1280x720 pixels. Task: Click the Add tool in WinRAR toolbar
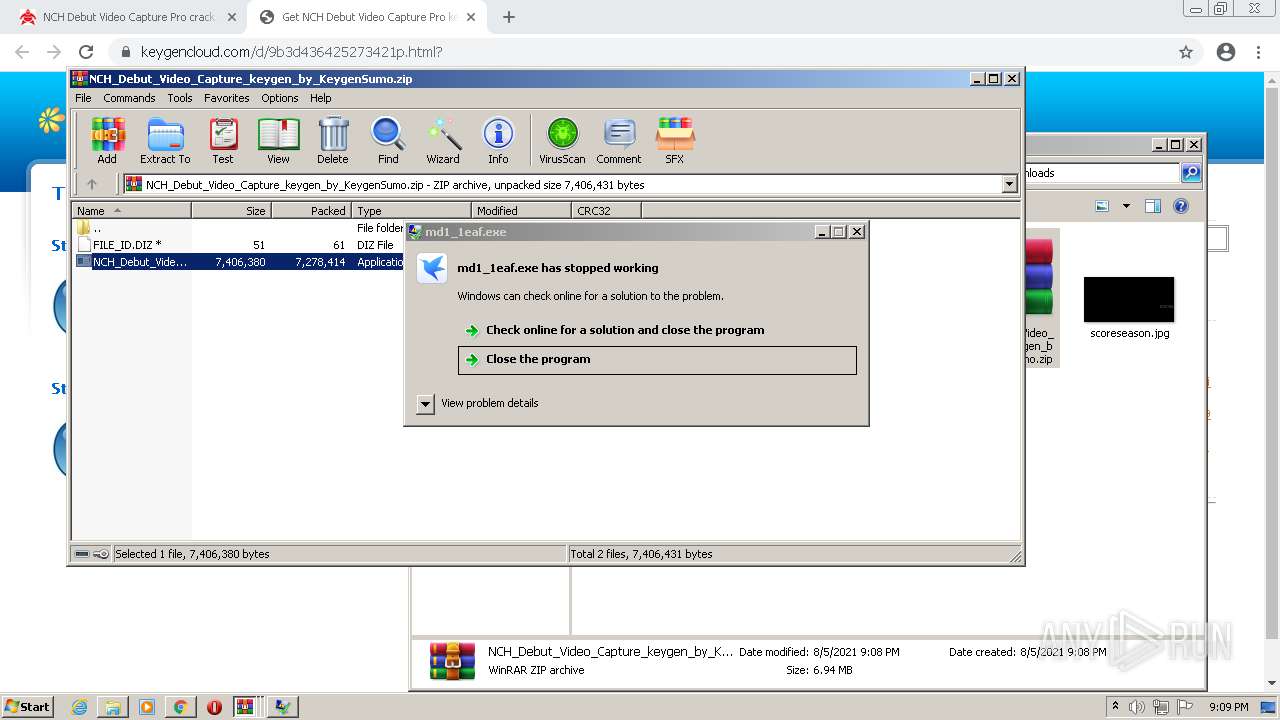pos(107,141)
